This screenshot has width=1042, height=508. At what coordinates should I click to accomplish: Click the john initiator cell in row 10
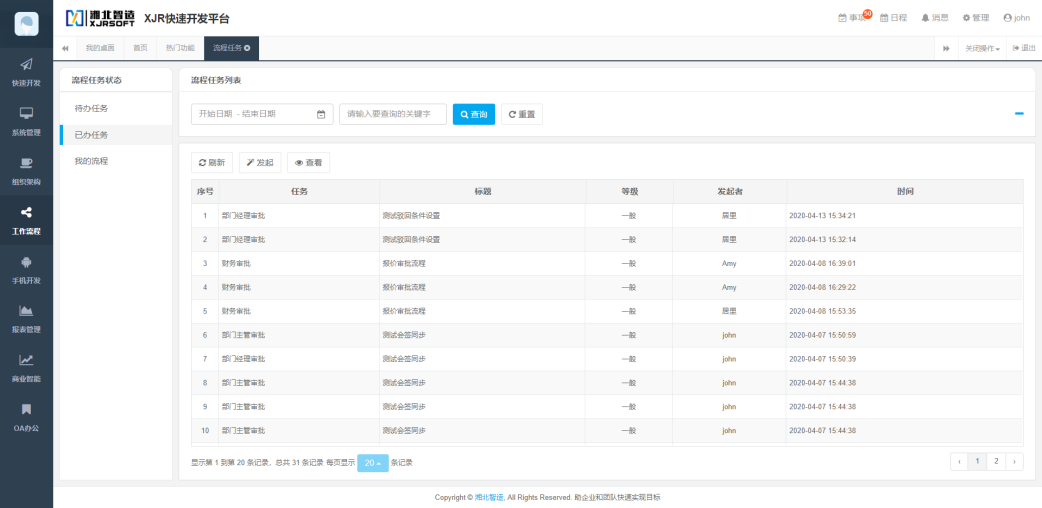coord(729,431)
